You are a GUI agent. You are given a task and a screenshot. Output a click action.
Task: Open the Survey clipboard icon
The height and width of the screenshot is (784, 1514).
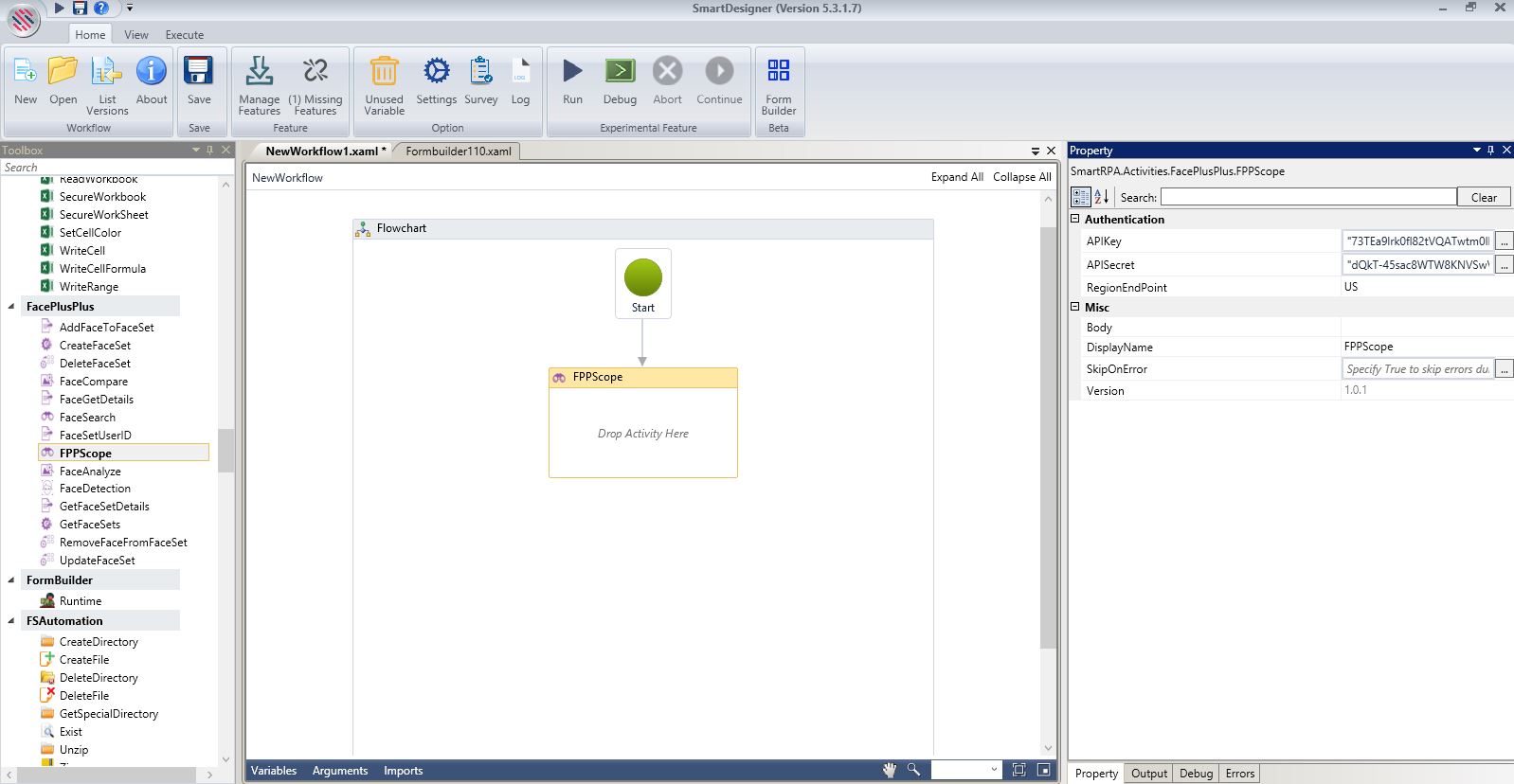tap(480, 72)
